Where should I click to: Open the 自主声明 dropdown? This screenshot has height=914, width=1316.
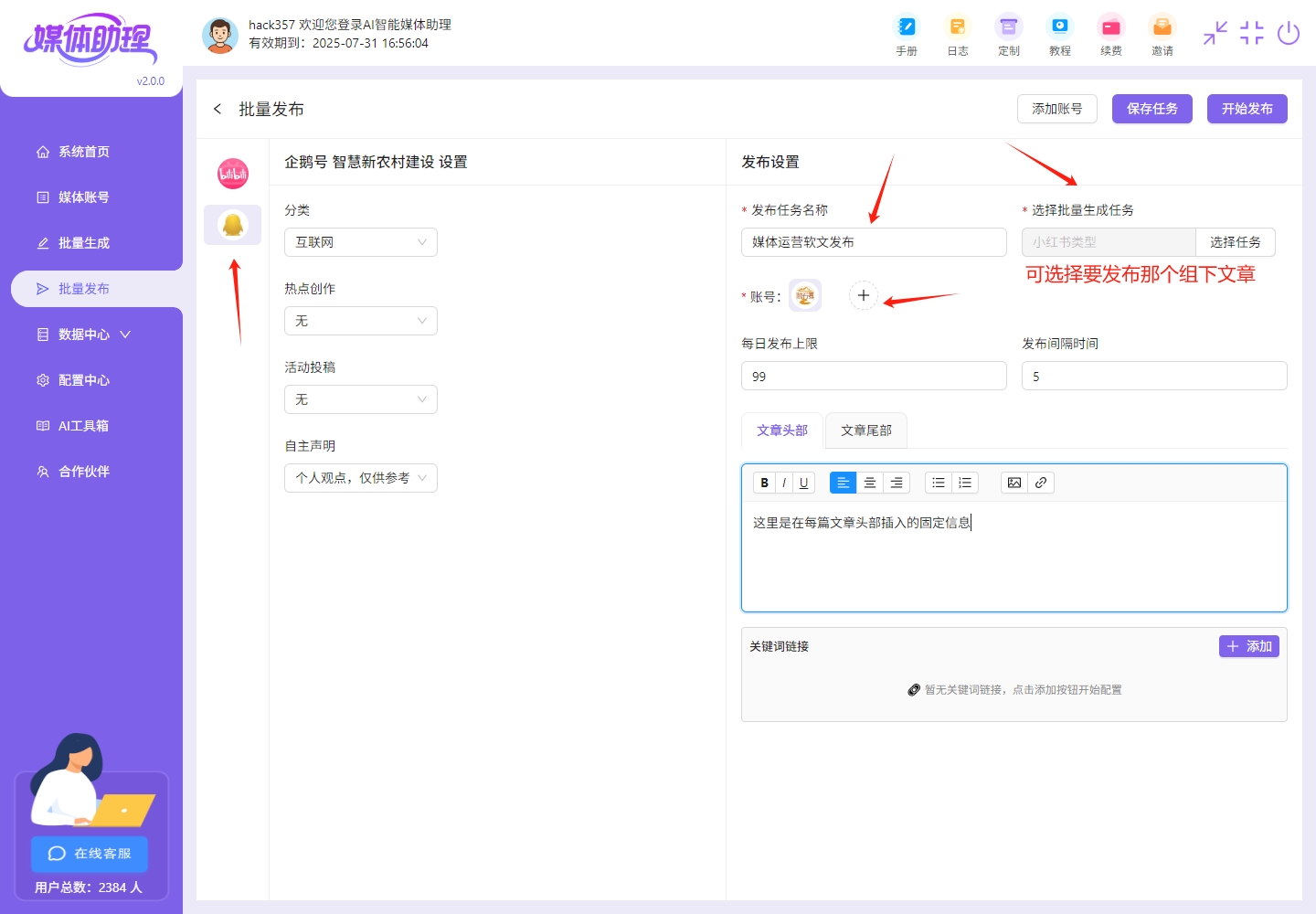(361, 478)
